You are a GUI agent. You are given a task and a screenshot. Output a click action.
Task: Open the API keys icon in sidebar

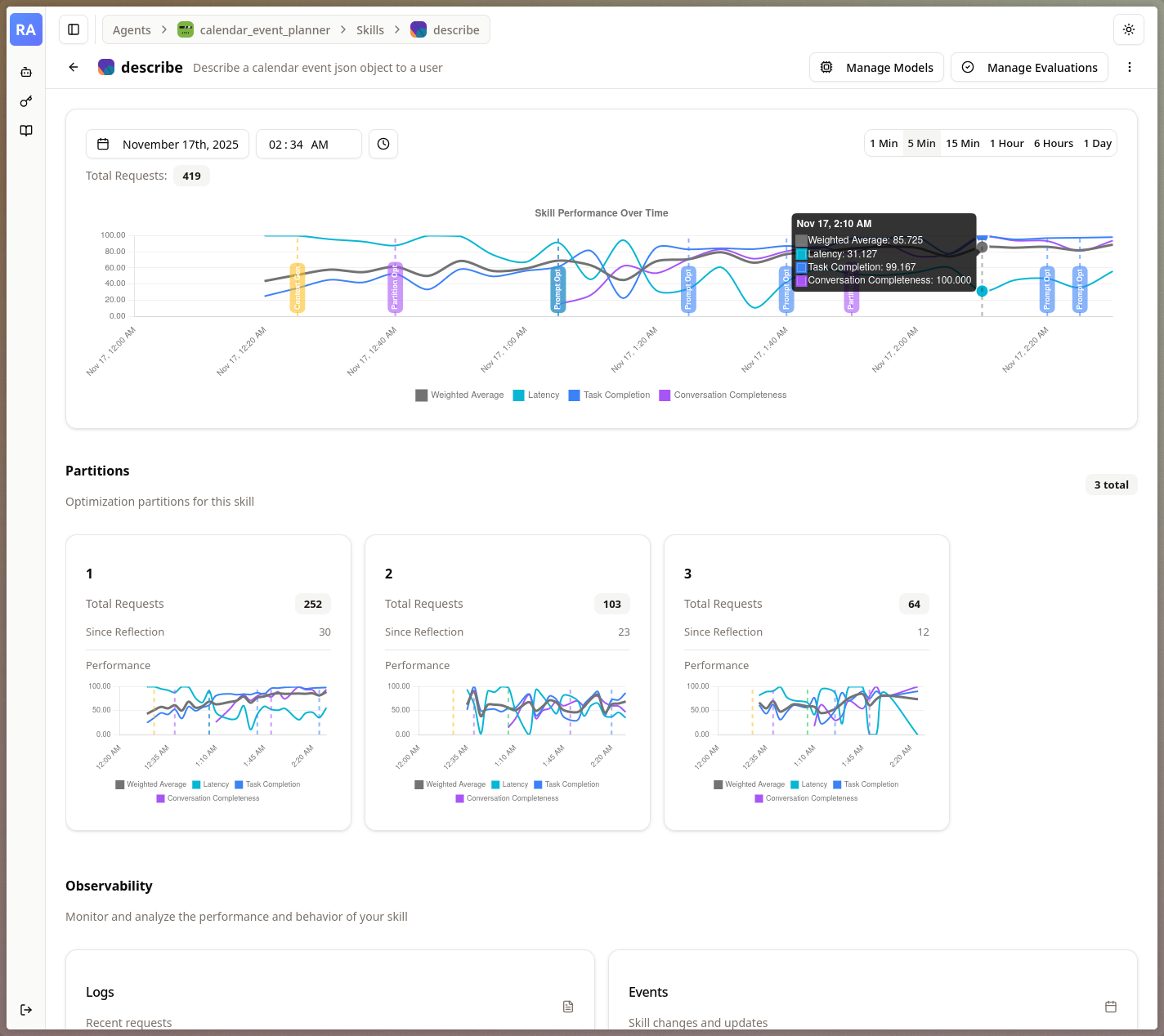coord(26,101)
